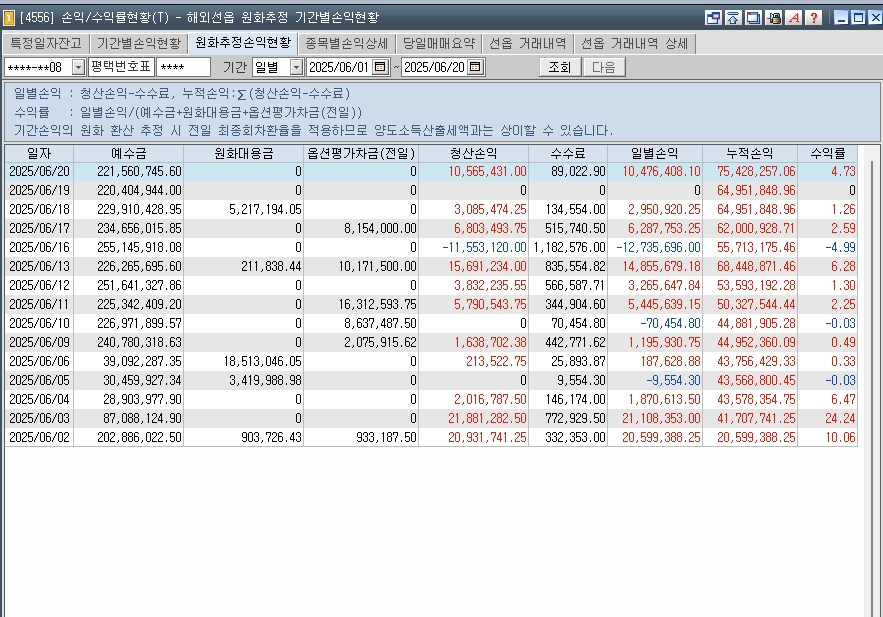This screenshot has width=883, height=617.
Task: Click deposit value 87,088,124.90
Action: pyautogui.click(x=142, y=418)
